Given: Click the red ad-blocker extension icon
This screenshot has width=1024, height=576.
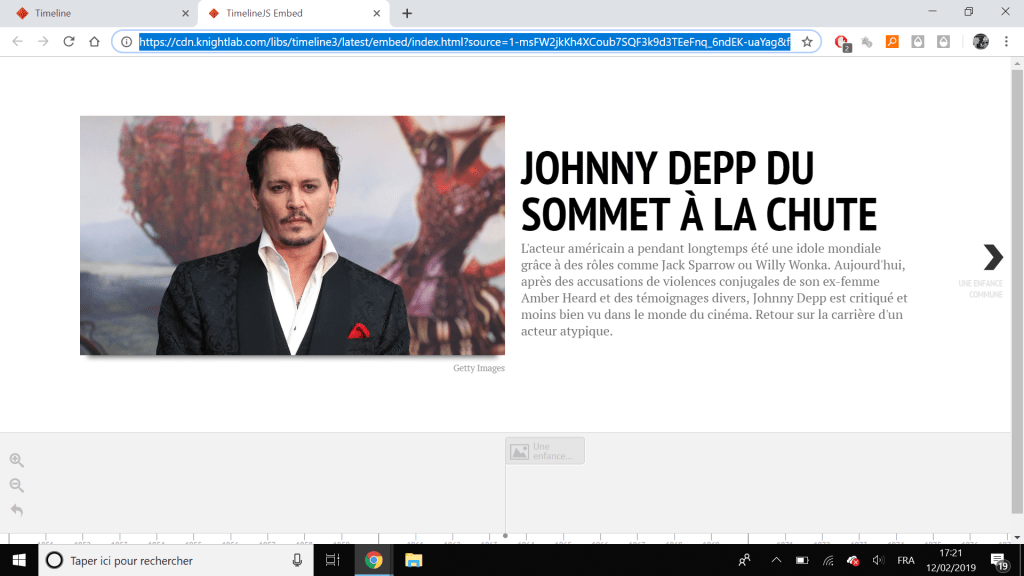Looking at the screenshot, I should [842, 42].
